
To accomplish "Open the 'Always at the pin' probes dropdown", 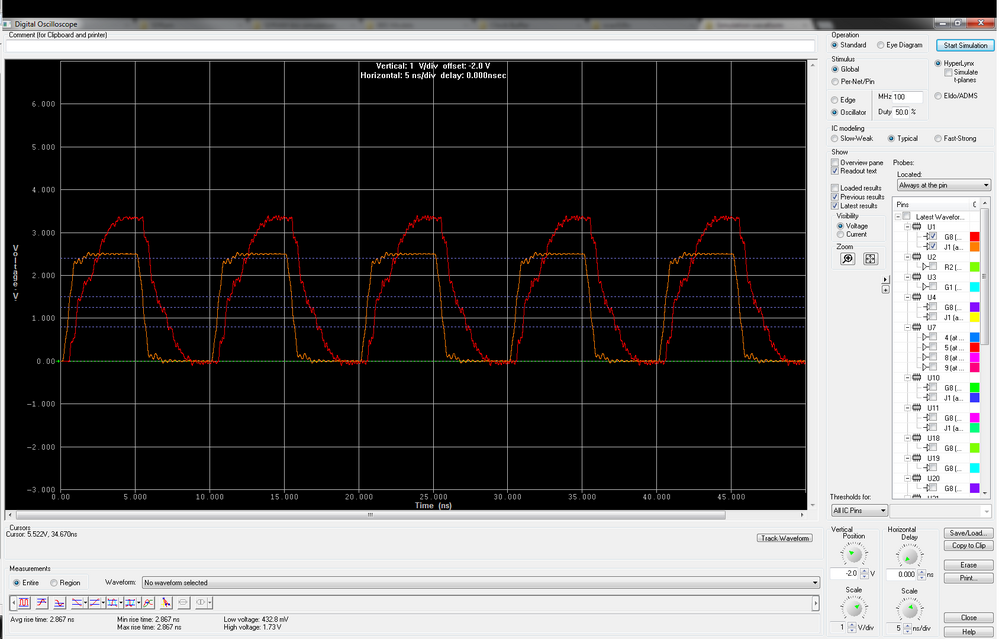I will [940, 184].
